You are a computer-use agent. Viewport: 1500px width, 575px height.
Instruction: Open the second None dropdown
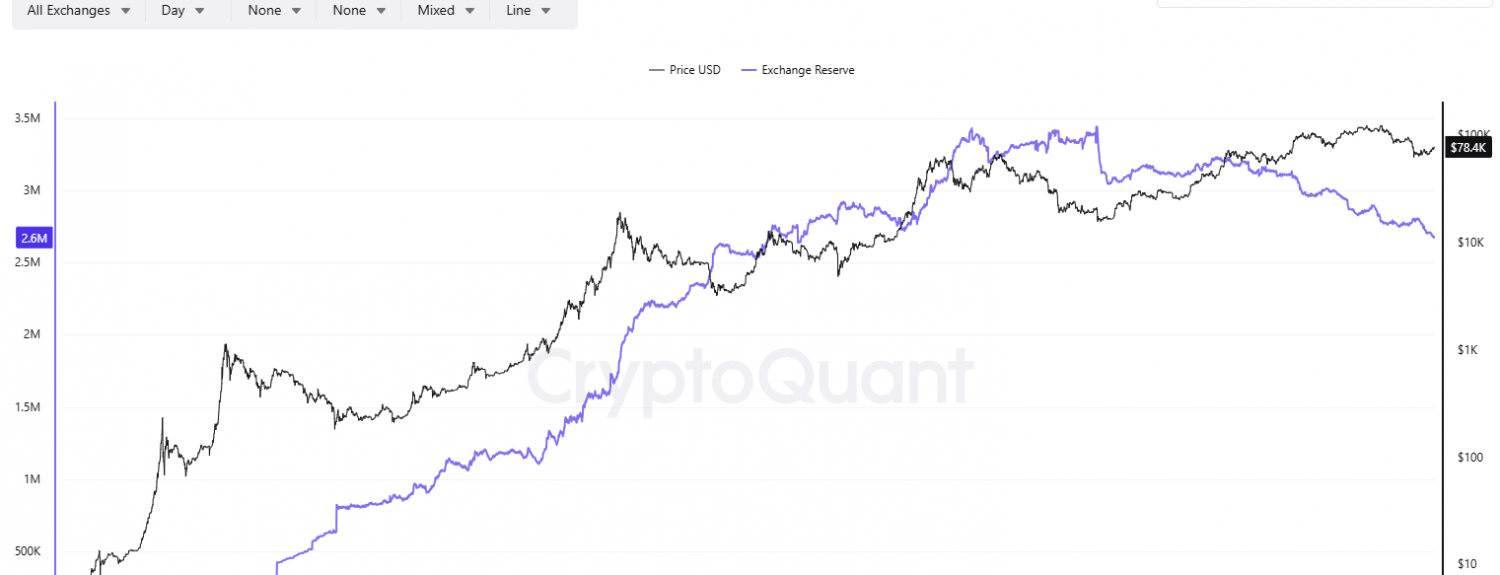[358, 11]
